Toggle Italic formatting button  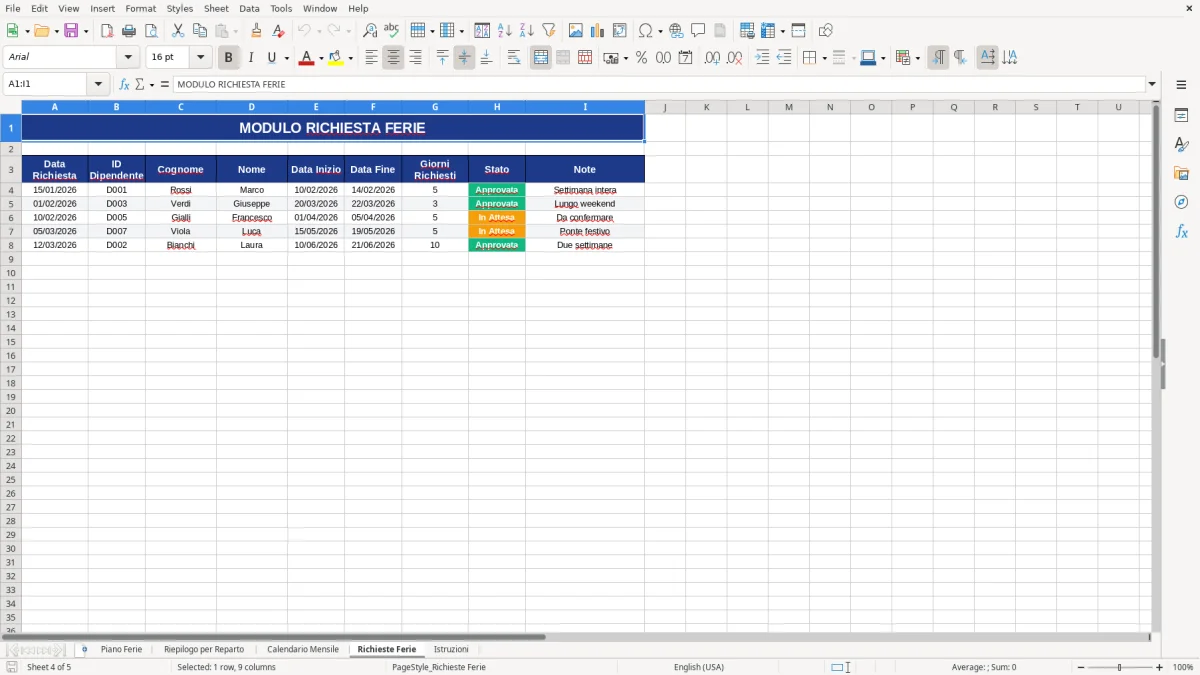pos(251,58)
